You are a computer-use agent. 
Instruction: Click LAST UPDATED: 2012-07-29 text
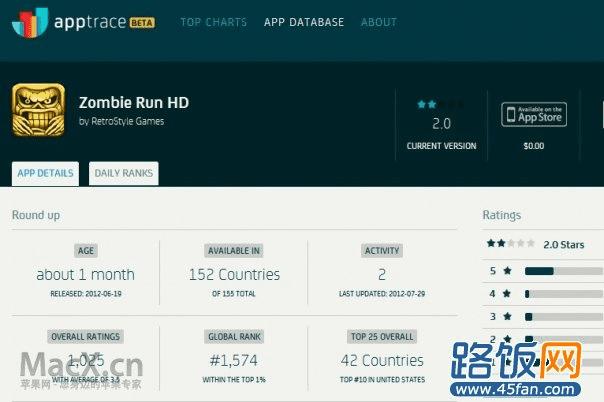(382, 294)
